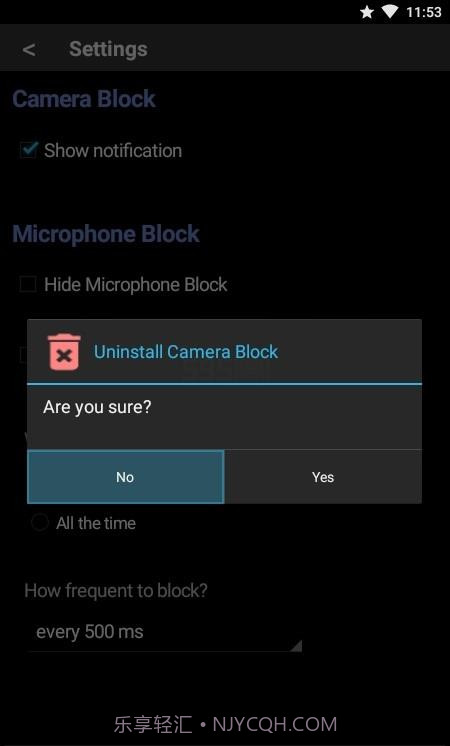The height and width of the screenshot is (746, 450).
Task: Confirm uninstall by choosing Yes
Action: pos(323,477)
